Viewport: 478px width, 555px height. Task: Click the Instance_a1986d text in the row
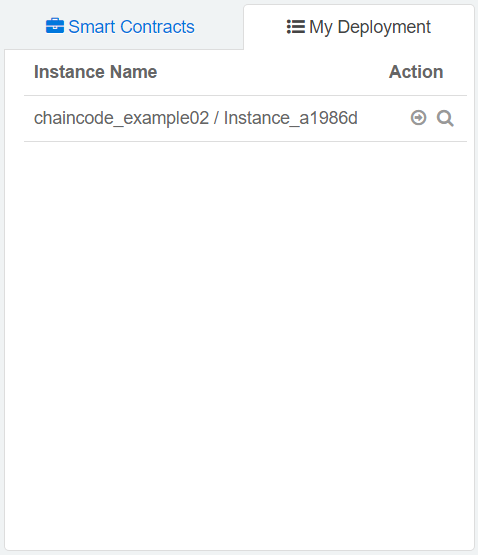pyautogui.click(x=291, y=118)
